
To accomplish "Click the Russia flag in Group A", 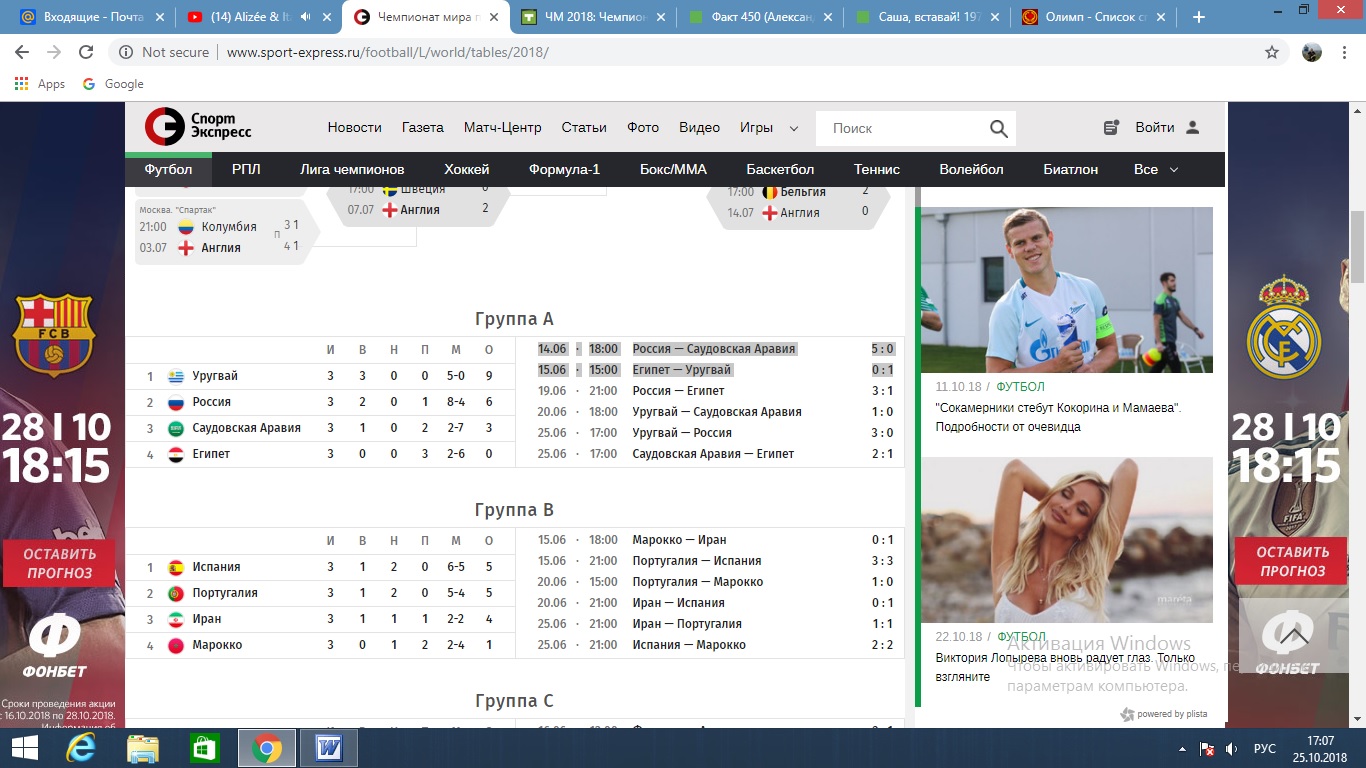I will (x=176, y=402).
